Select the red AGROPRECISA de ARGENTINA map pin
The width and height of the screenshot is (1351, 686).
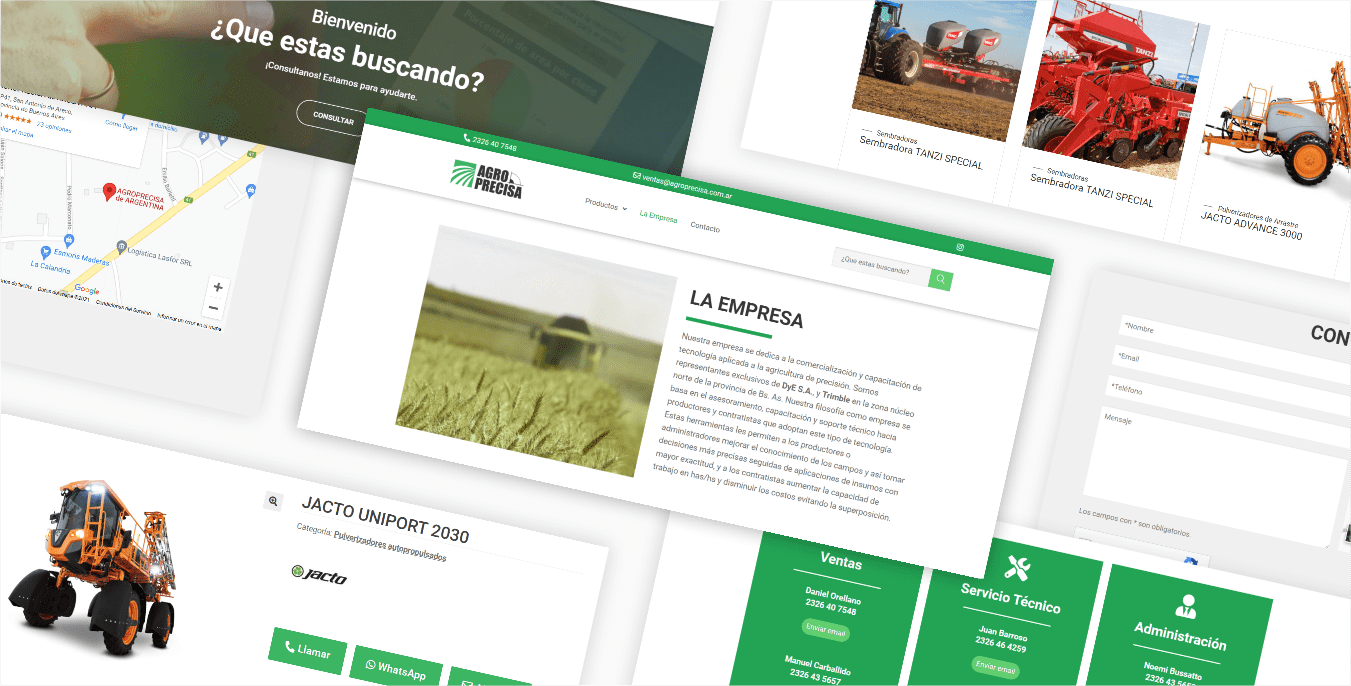(108, 191)
